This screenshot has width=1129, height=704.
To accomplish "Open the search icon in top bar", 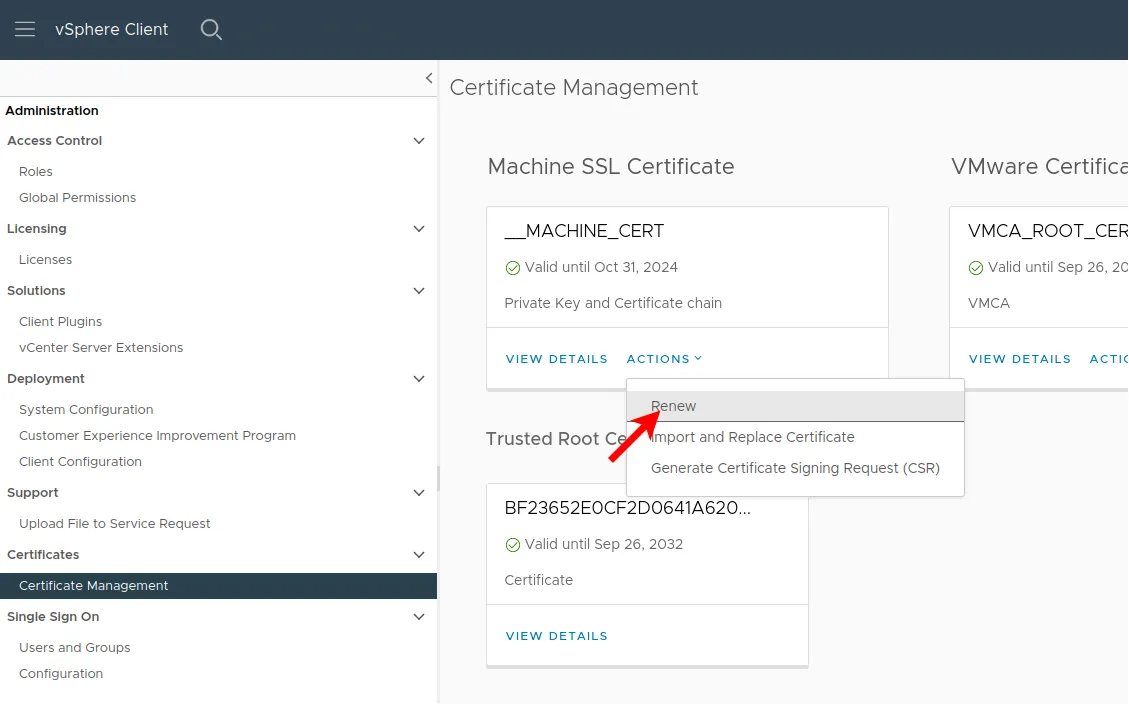I will click(x=211, y=30).
